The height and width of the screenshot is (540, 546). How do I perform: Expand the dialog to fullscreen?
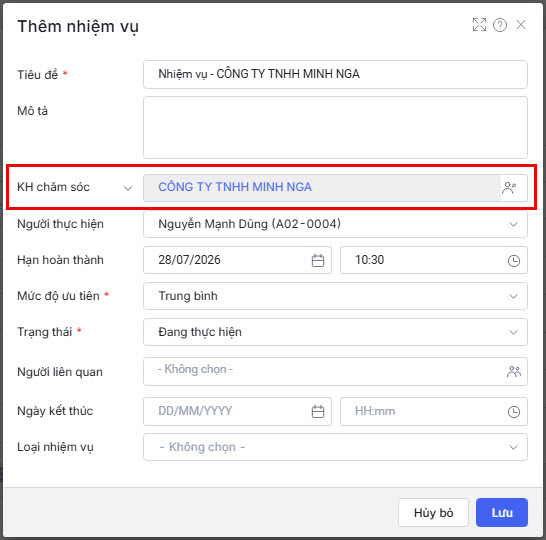pyautogui.click(x=479, y=25)
